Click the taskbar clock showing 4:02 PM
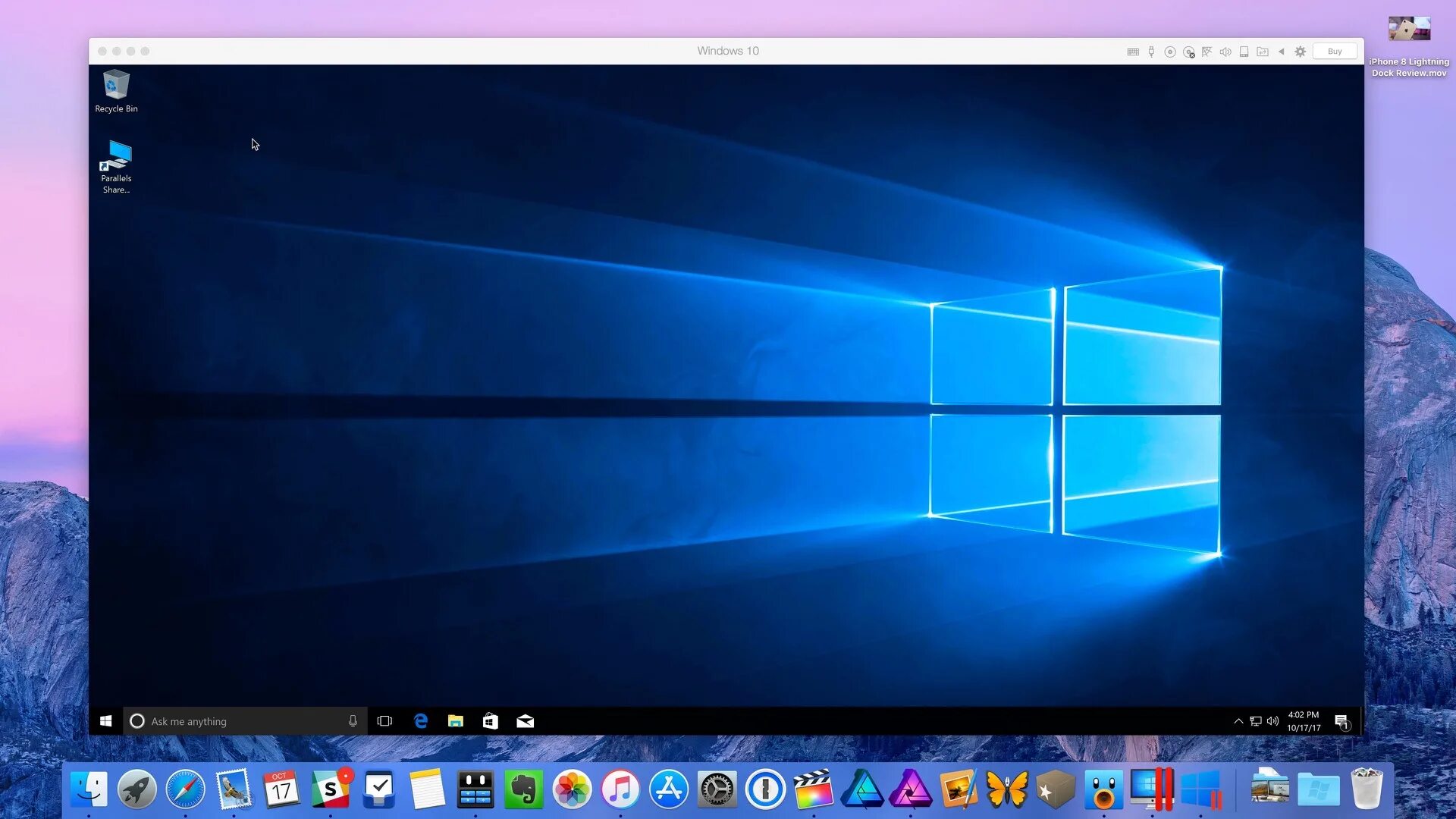Viewport: 1456px width, 819px height. [x=1304, y=721]
